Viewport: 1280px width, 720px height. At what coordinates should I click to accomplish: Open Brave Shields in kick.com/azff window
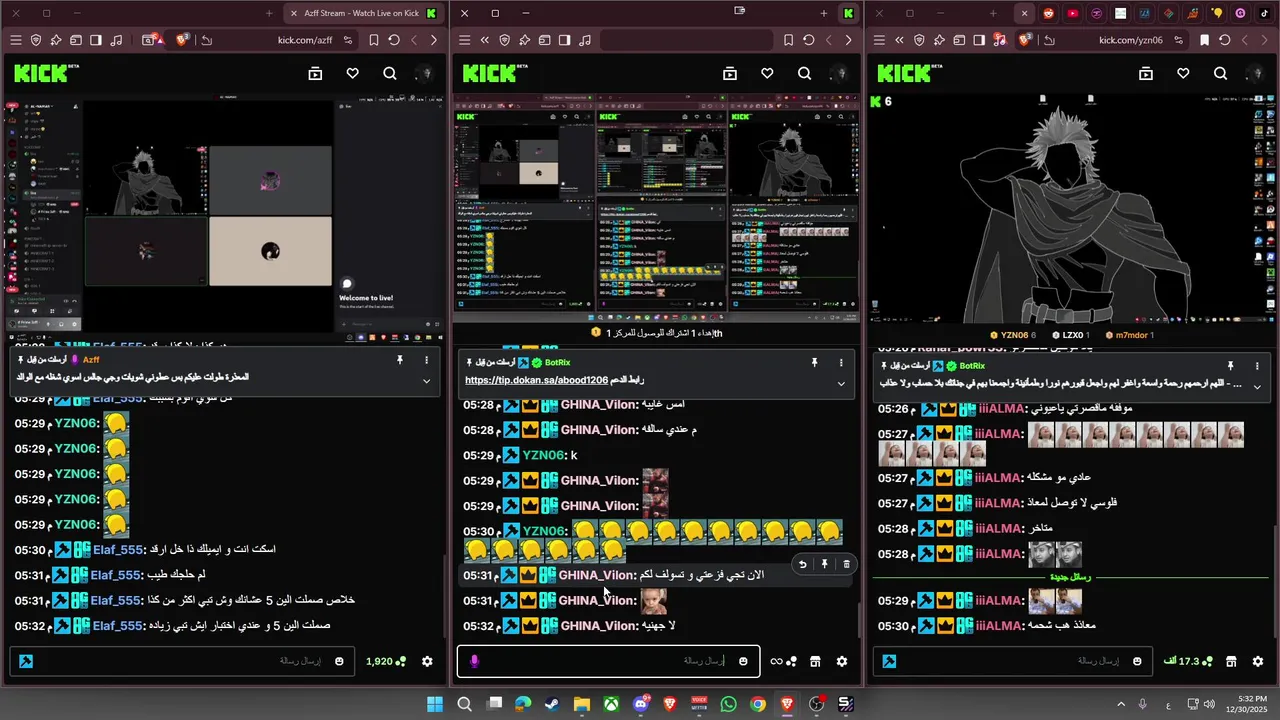pyautogui.click(x=183, y=40)
